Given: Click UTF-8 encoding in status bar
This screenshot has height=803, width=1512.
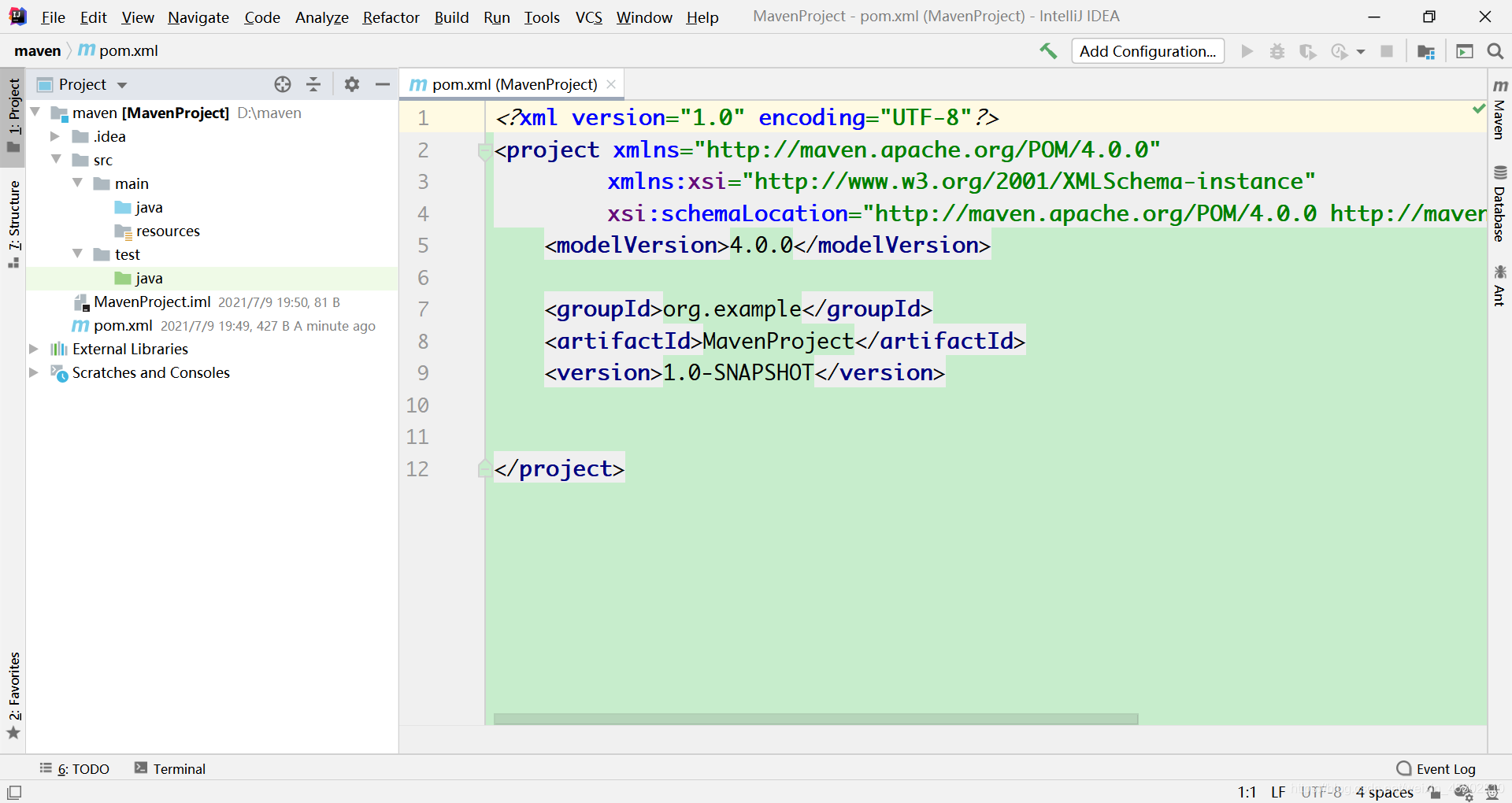Looking at the screenshot, I should (1321, 792).
